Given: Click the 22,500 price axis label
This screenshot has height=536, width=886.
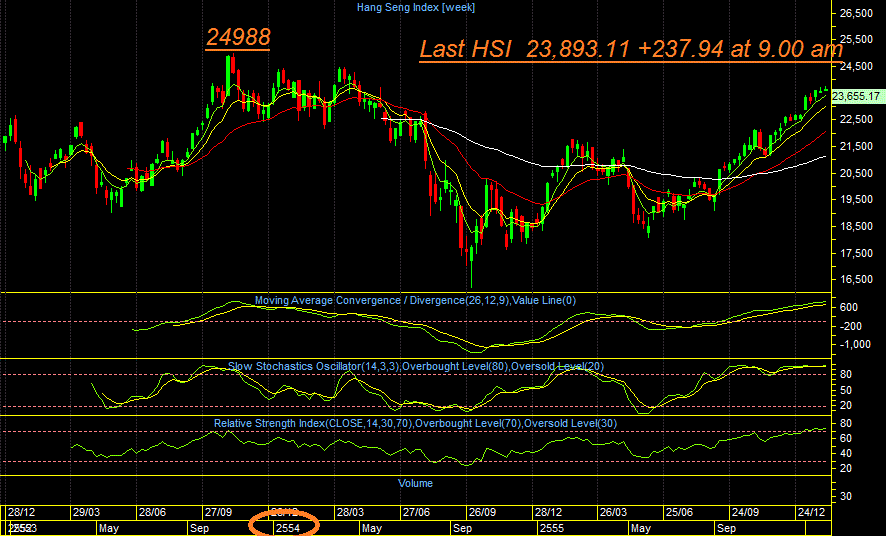Looking at the screenshot, I should click(x=857, y=119).
